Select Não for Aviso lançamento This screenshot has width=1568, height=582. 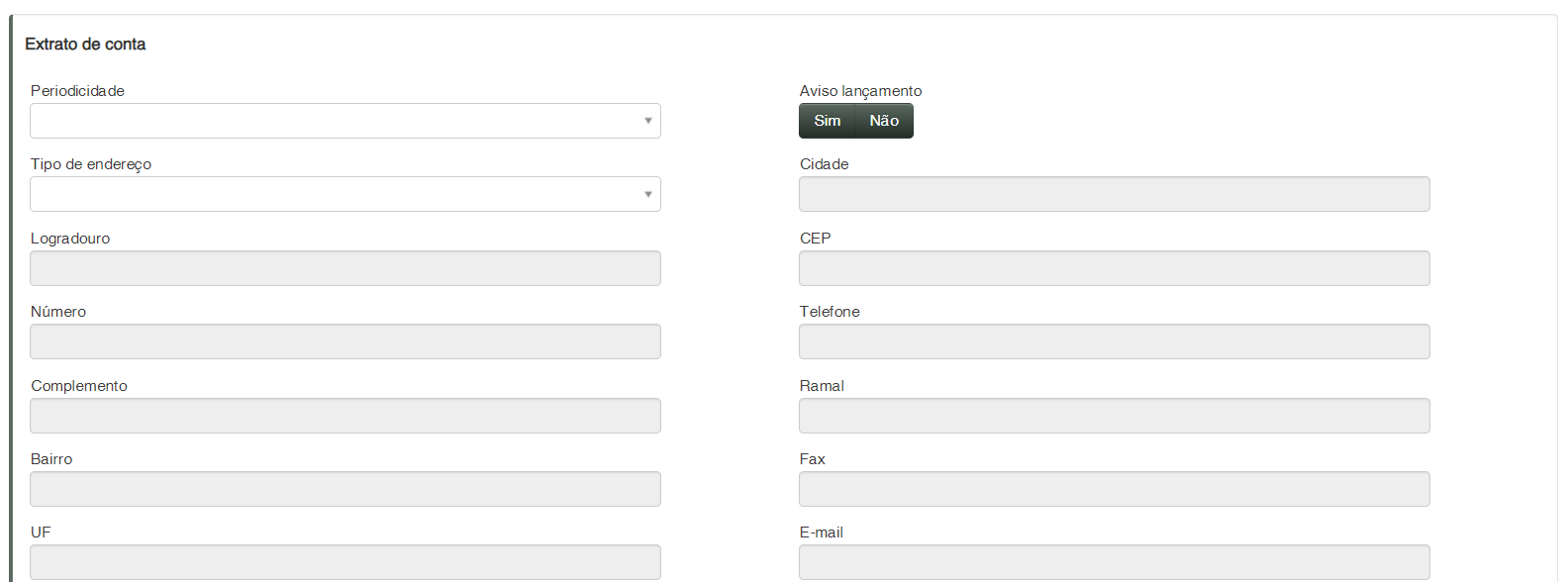tap(884, 121)
